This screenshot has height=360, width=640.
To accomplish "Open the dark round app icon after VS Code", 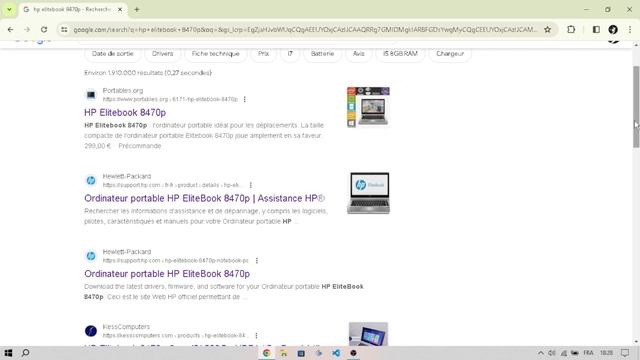I will coord(353,353).
